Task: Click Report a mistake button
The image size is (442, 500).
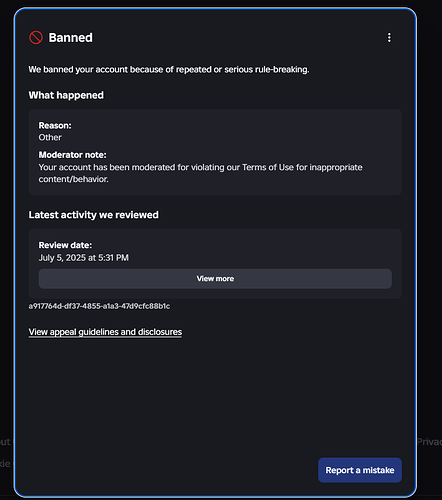Action: click(360, 470)
